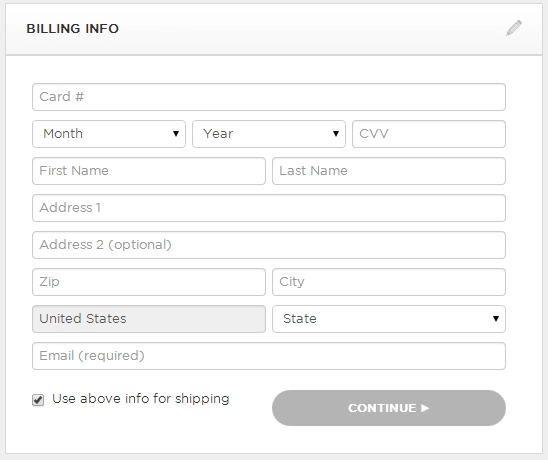
Task: Click the Email (required) field
Action: click(269, 356)
